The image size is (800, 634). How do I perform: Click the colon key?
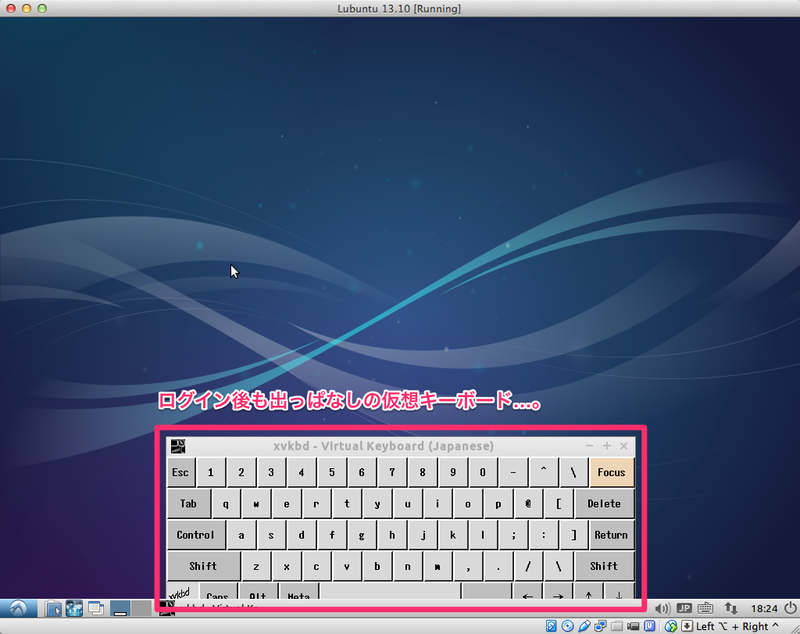pos(543,535)
